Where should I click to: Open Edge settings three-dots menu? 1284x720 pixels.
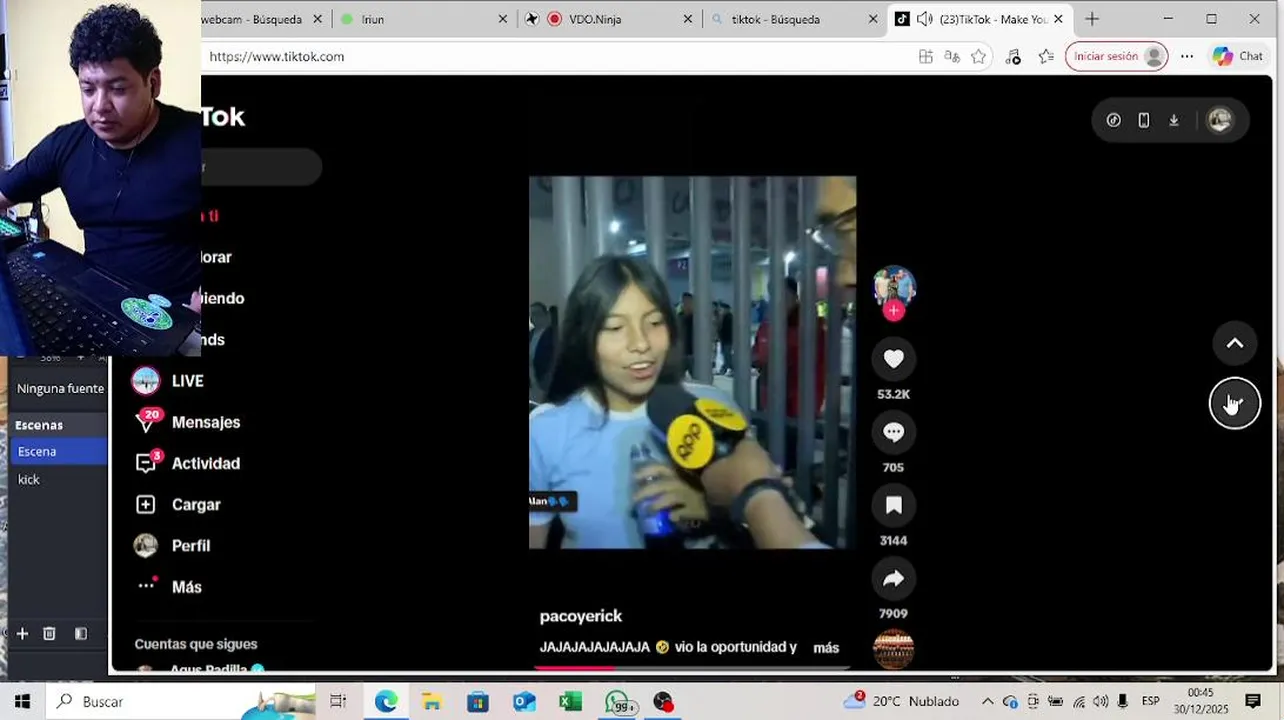tap(1187, 57)
